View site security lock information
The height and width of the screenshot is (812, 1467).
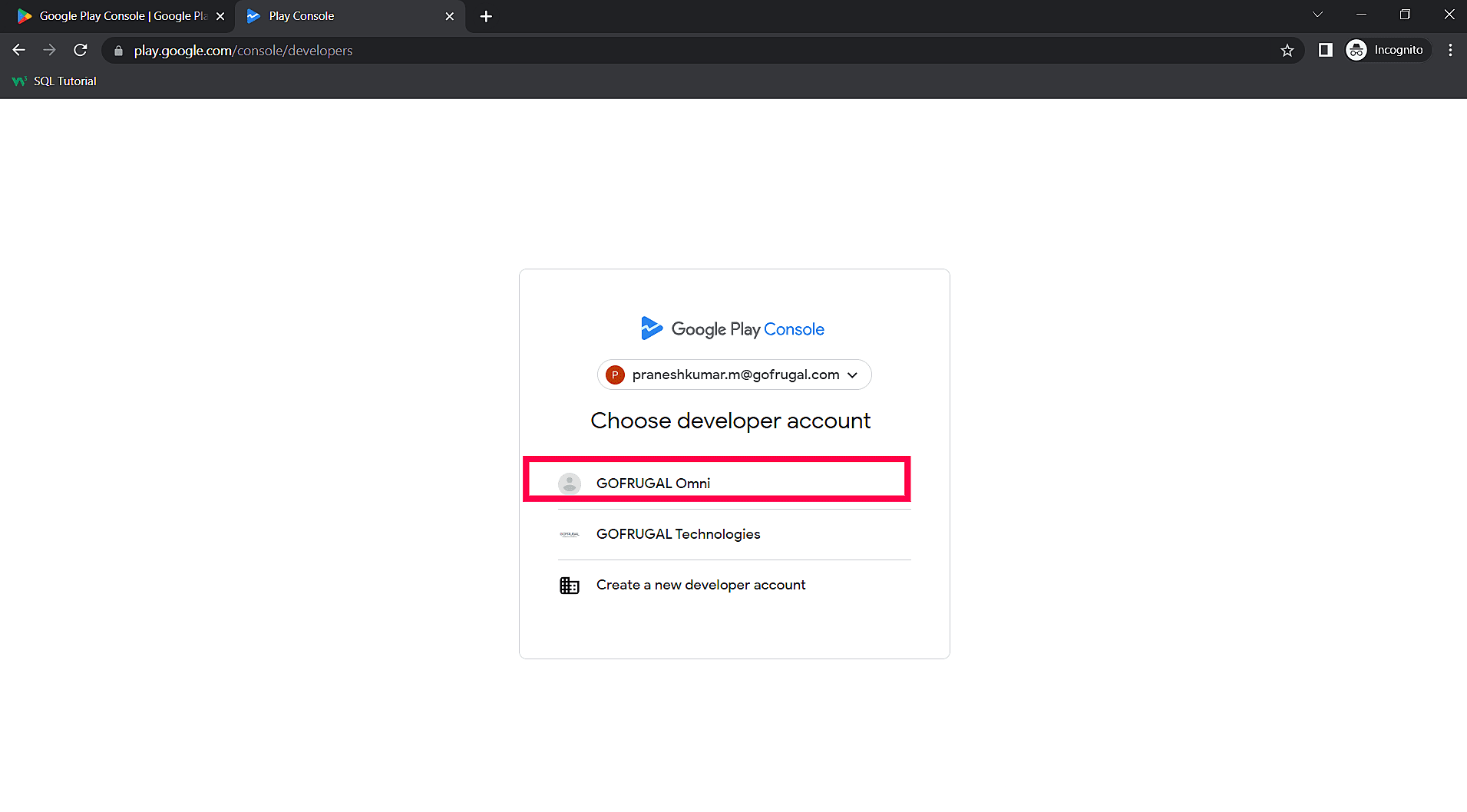pyautogui.click(x=118, y=51)
